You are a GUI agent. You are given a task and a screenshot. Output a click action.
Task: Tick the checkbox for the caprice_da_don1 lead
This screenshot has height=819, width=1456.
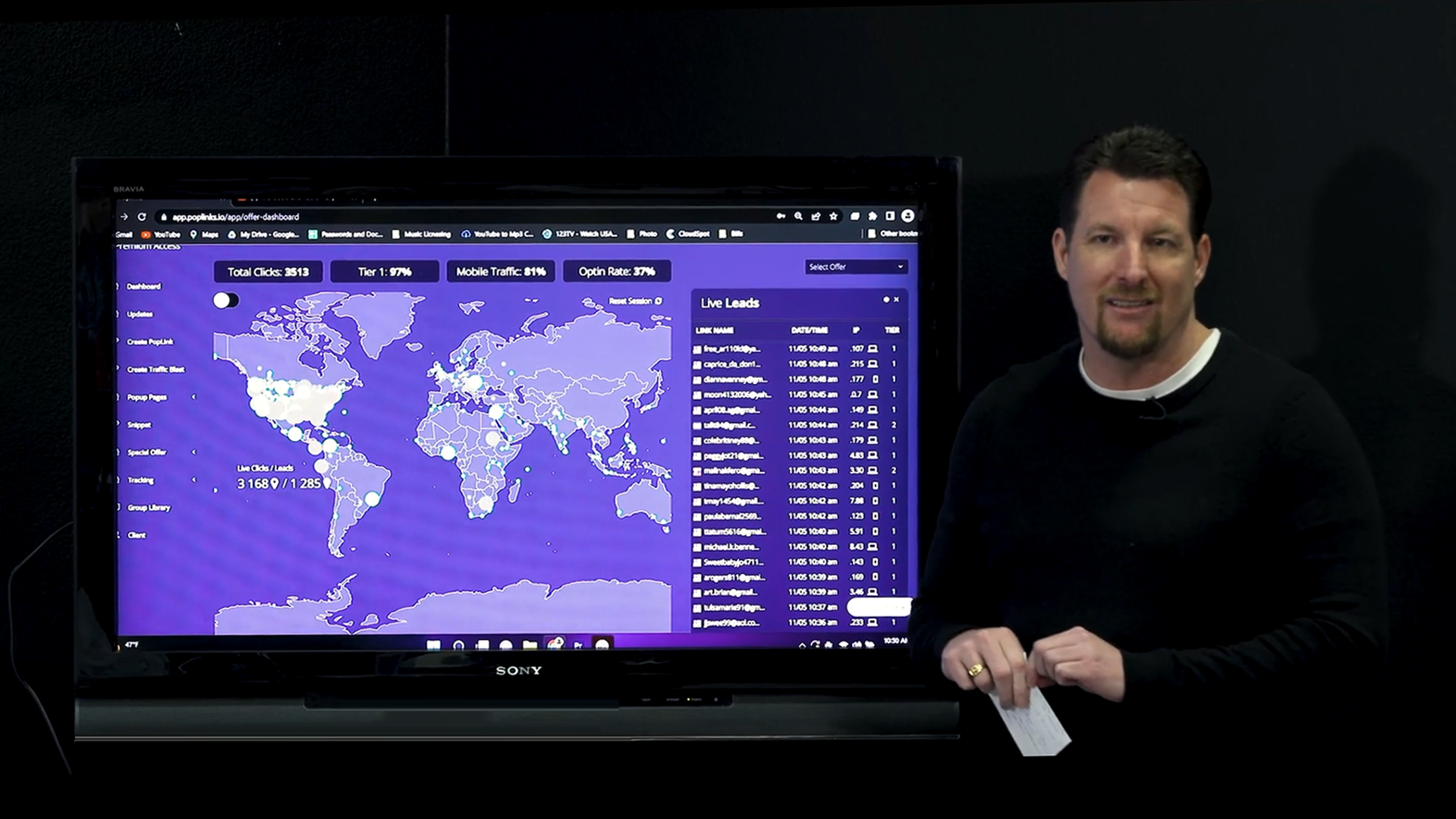tap(697, 365)
